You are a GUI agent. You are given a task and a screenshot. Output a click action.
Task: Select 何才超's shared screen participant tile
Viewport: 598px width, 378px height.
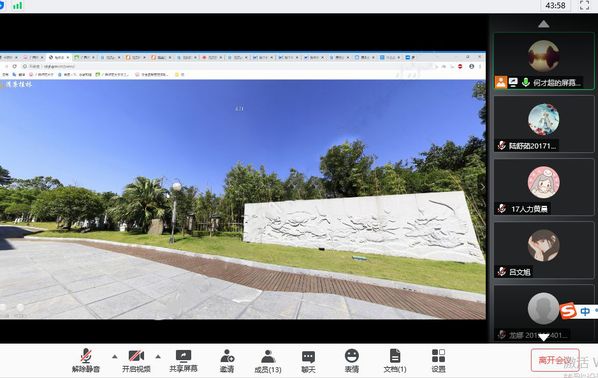pos(544,61)
